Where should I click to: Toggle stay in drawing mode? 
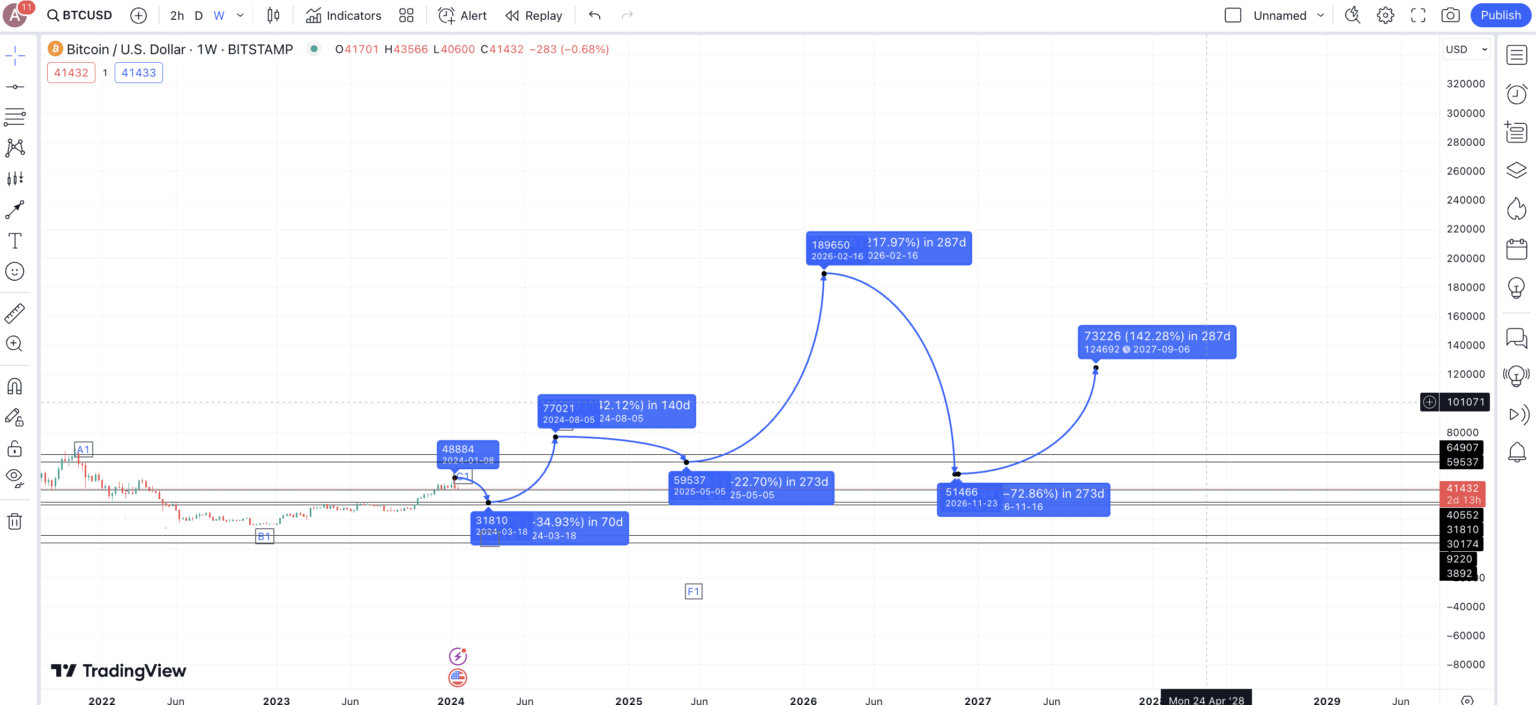[x=15, y=417]
